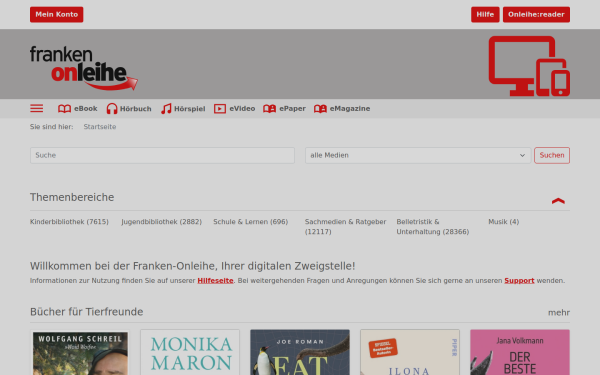Viewport: 600px width, 375px height.
Task: Open the hamburger navigation menu
Action: tap(37, 109)
